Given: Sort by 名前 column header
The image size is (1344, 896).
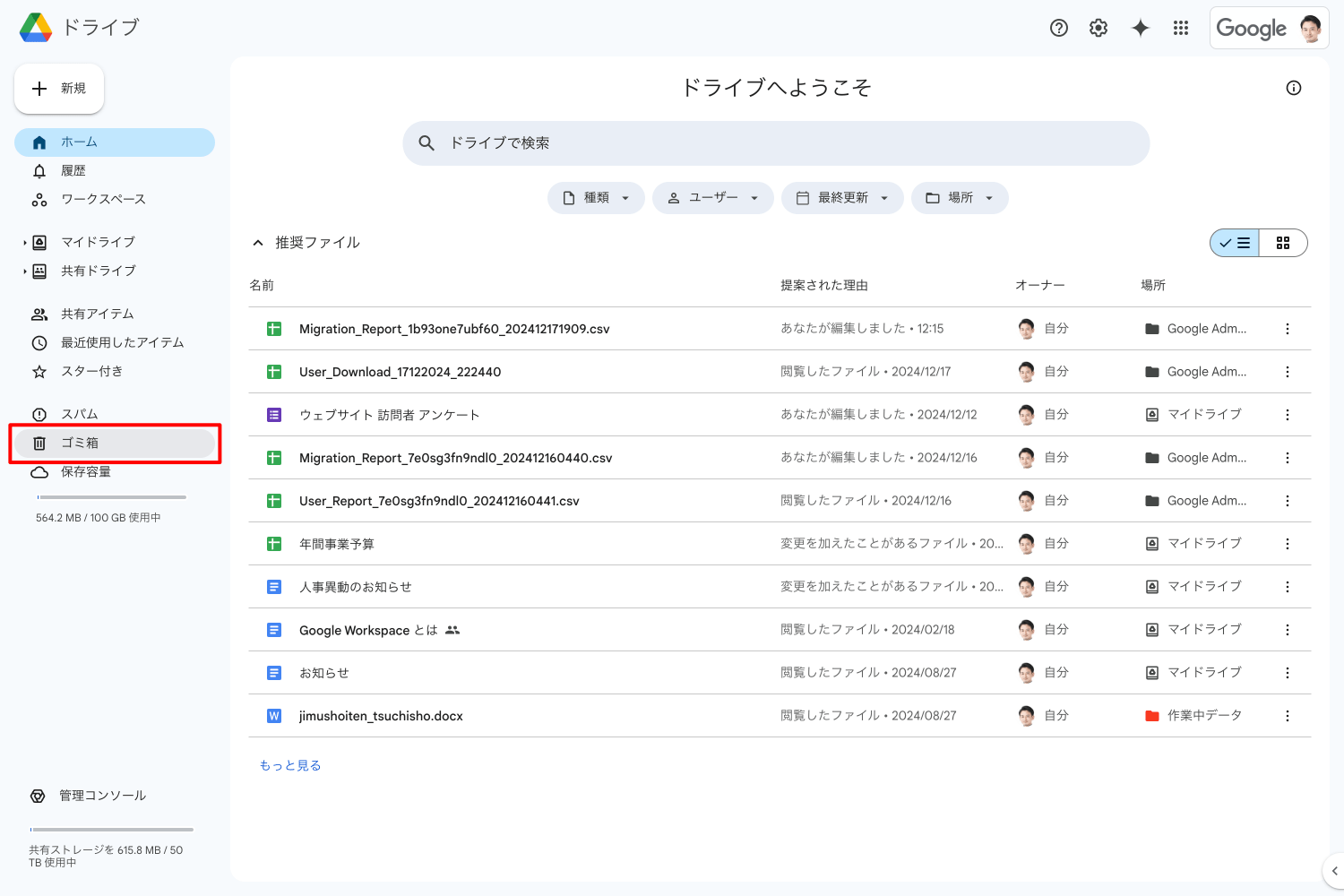Looking at the screenshot, I should coord(262,286).
